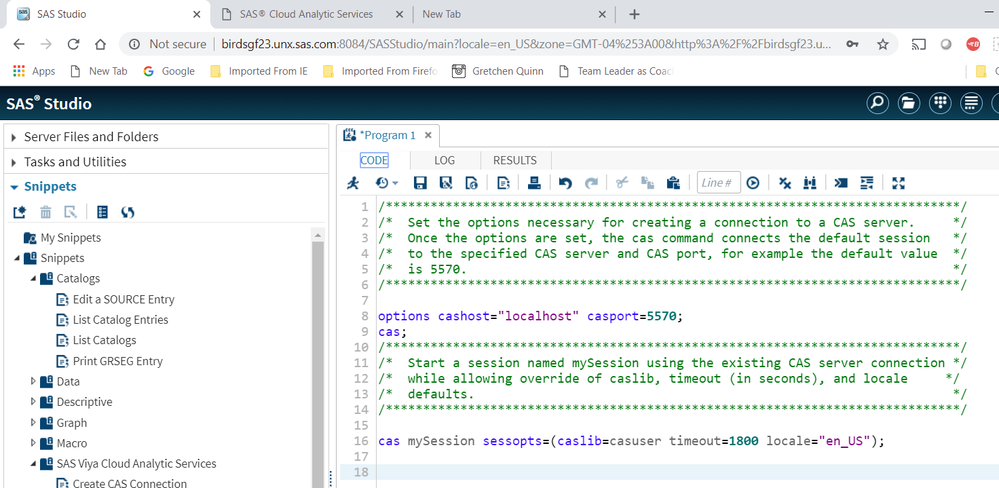Maximize the editor view icon

pyautogui.click(x=898, y=183)
